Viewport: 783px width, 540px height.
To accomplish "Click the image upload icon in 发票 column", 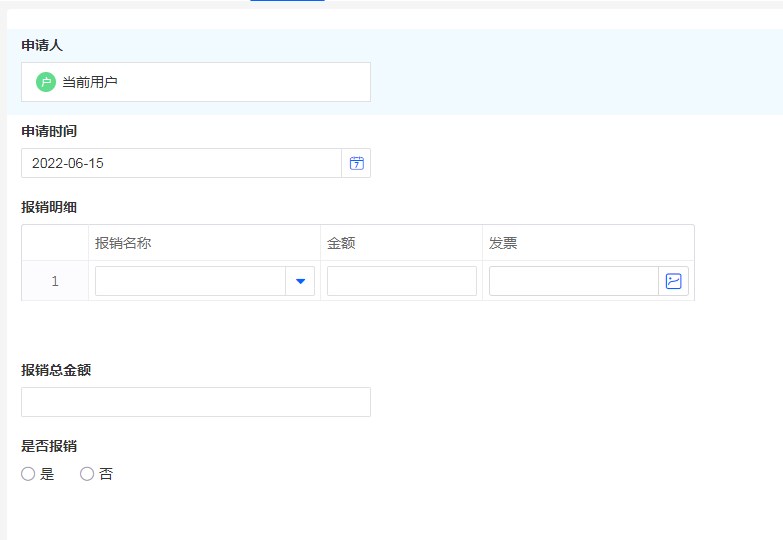I will (x=673, y=281).
